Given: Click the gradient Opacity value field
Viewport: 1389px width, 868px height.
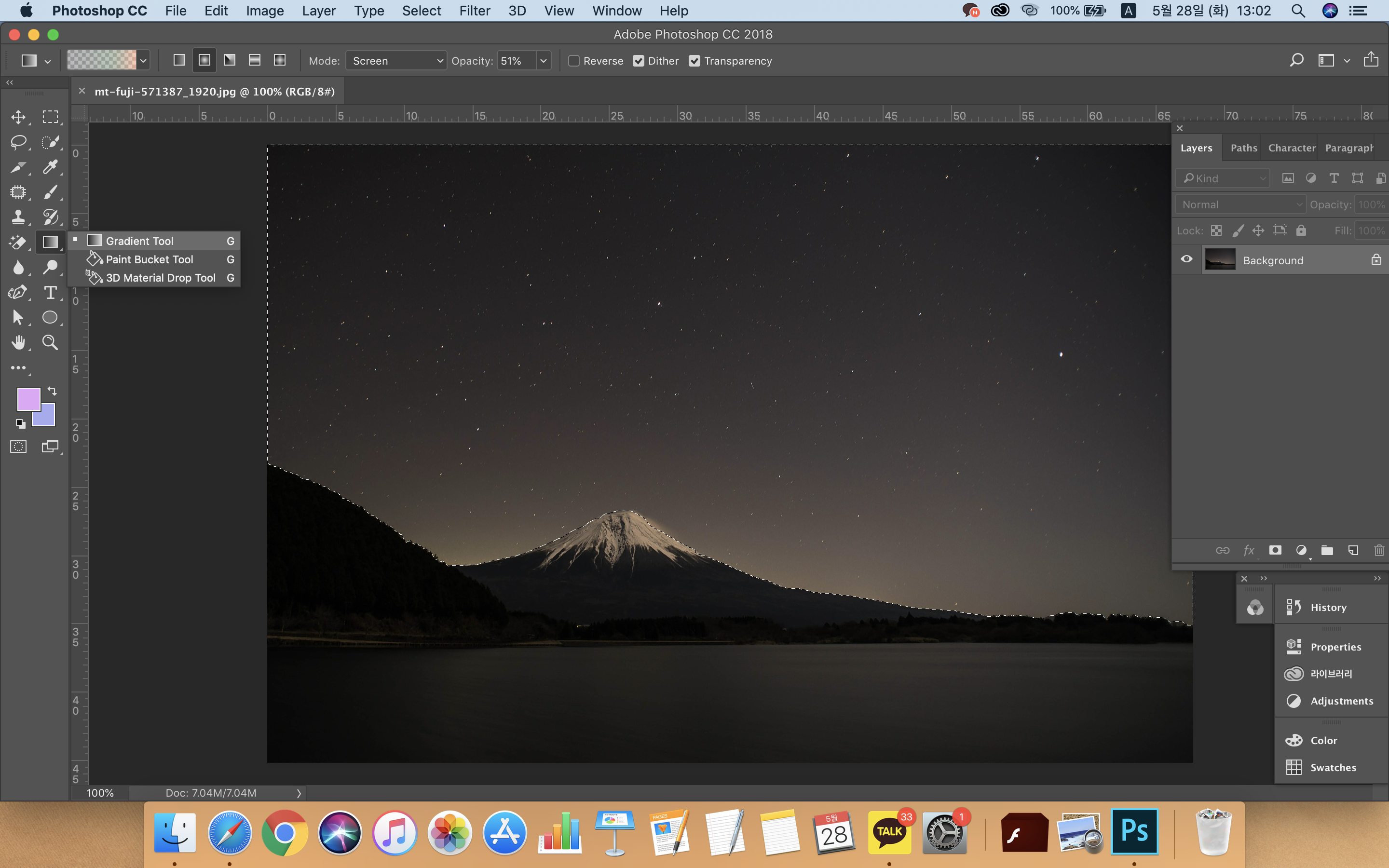Looking at the screenshot, I should coord(517,61).
